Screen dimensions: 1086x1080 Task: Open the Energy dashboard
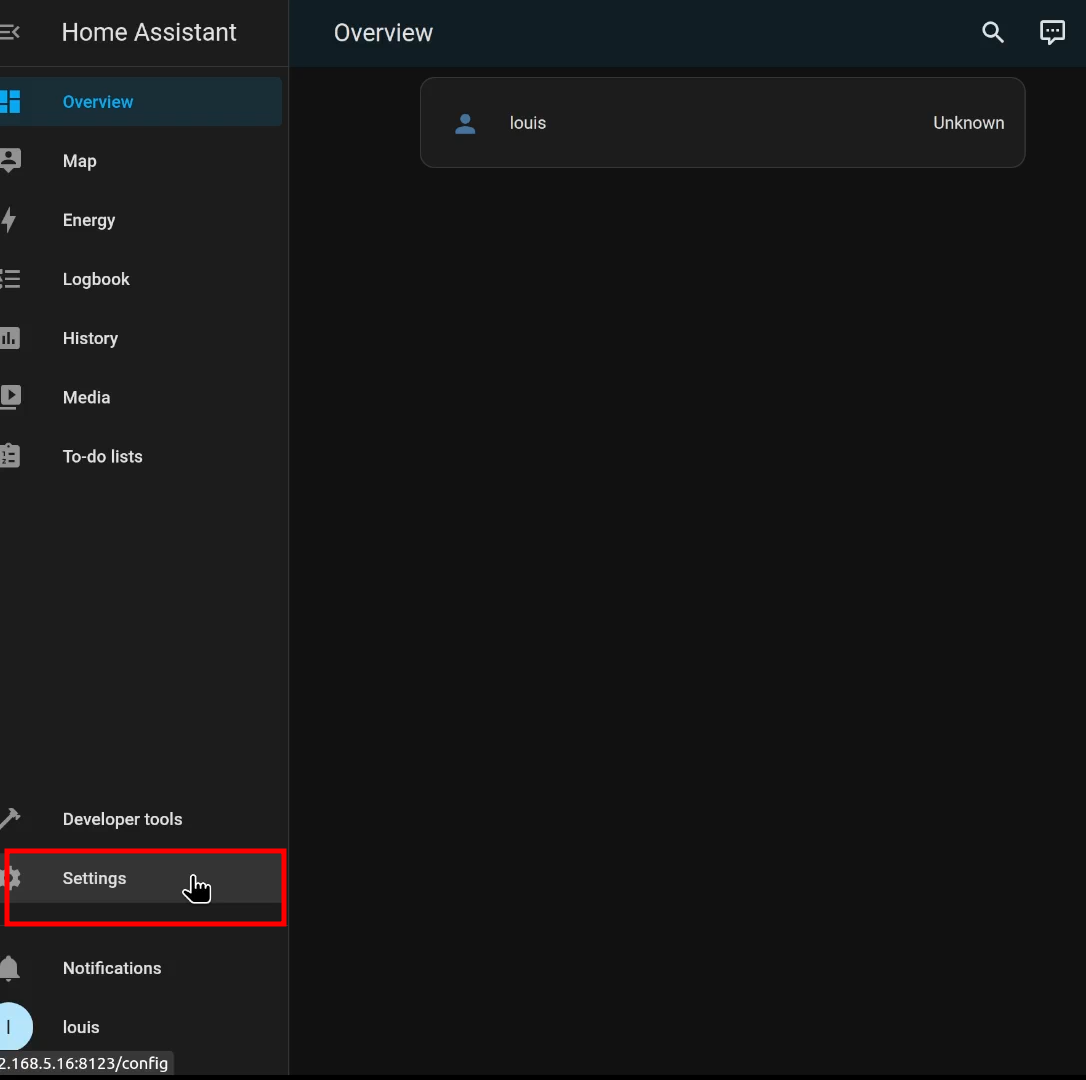pyautogui.click(x=141, y=220)
